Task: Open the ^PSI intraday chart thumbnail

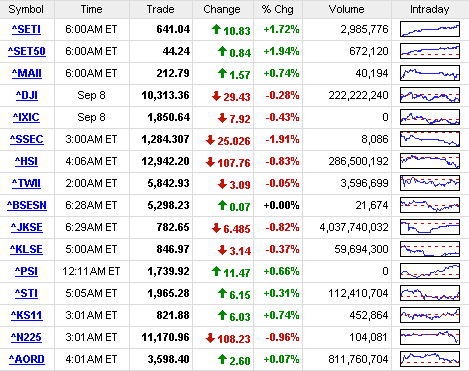Action: (x=430, y=271)
